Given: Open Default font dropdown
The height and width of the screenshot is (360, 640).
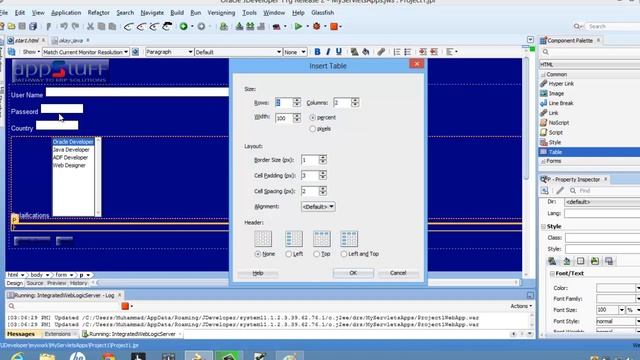Looking at the screenshot, I should pyautogui.click(x=238, y=52).
